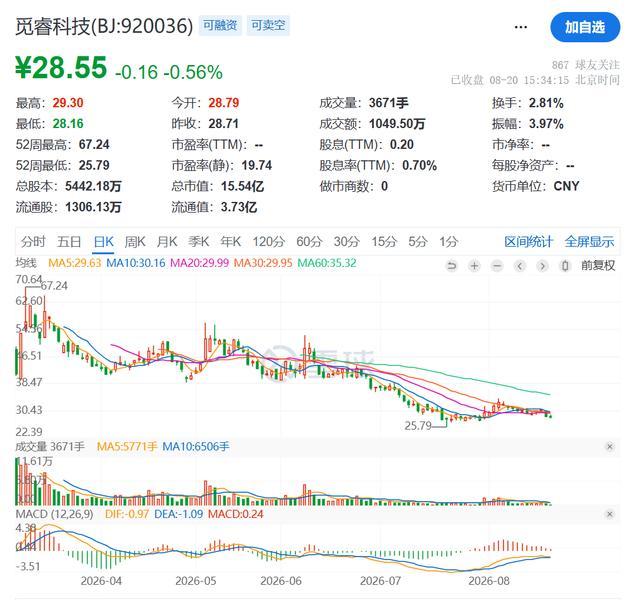Select the 日K tab
Image resolution: width=640 pixels, height=600 pixels.
(103, 242)
